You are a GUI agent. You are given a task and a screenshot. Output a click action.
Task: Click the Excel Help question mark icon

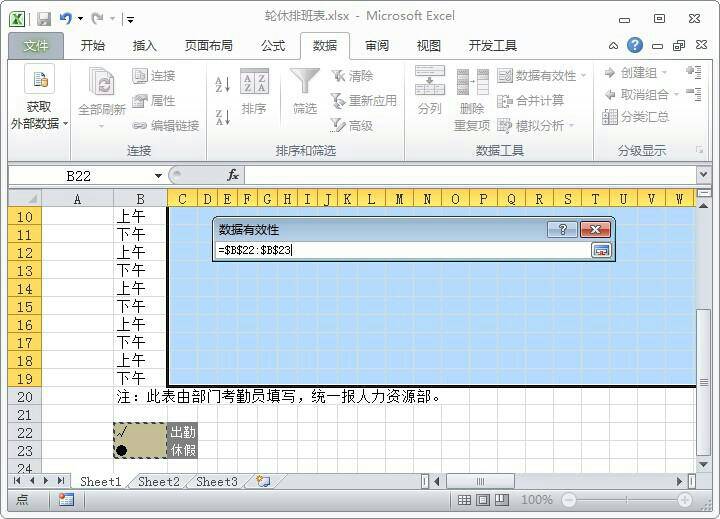(635, 45)
